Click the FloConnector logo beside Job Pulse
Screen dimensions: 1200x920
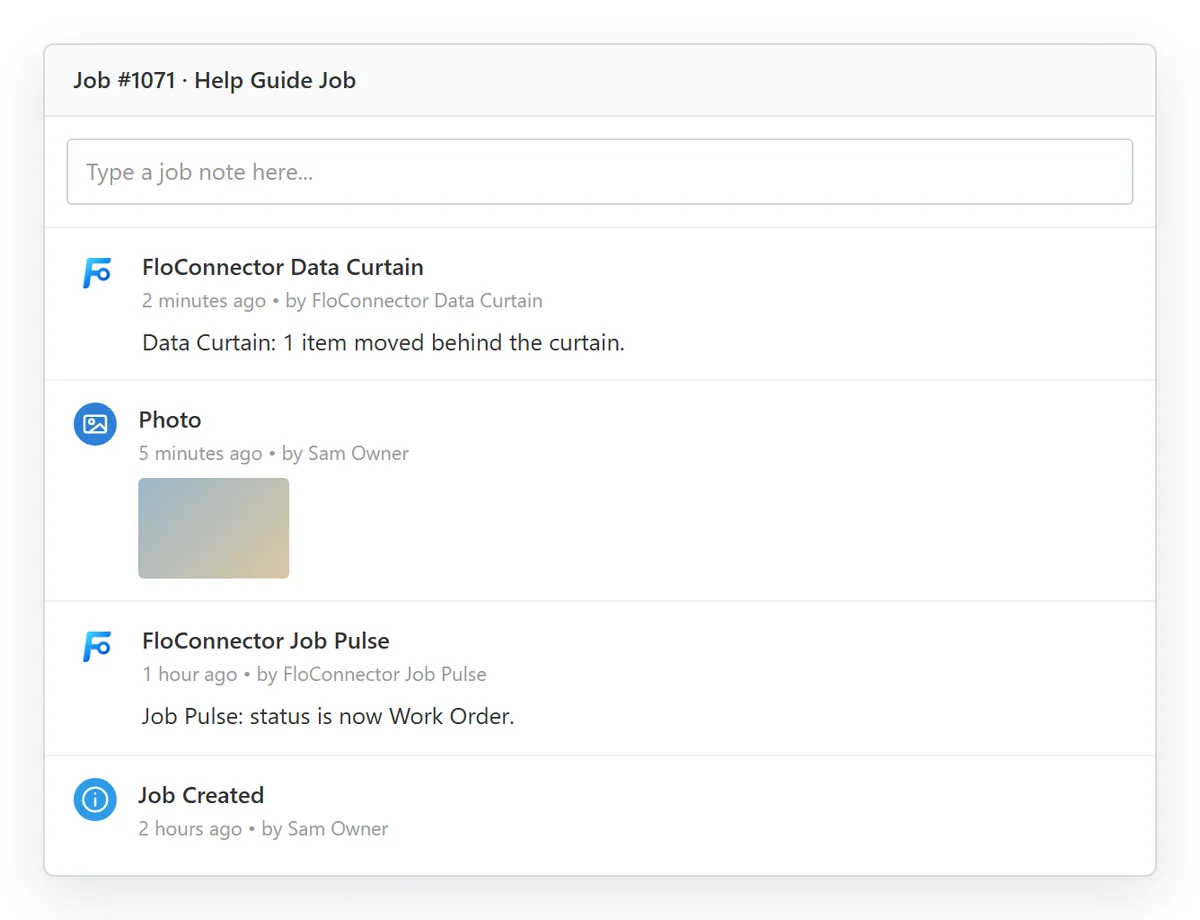96,647
